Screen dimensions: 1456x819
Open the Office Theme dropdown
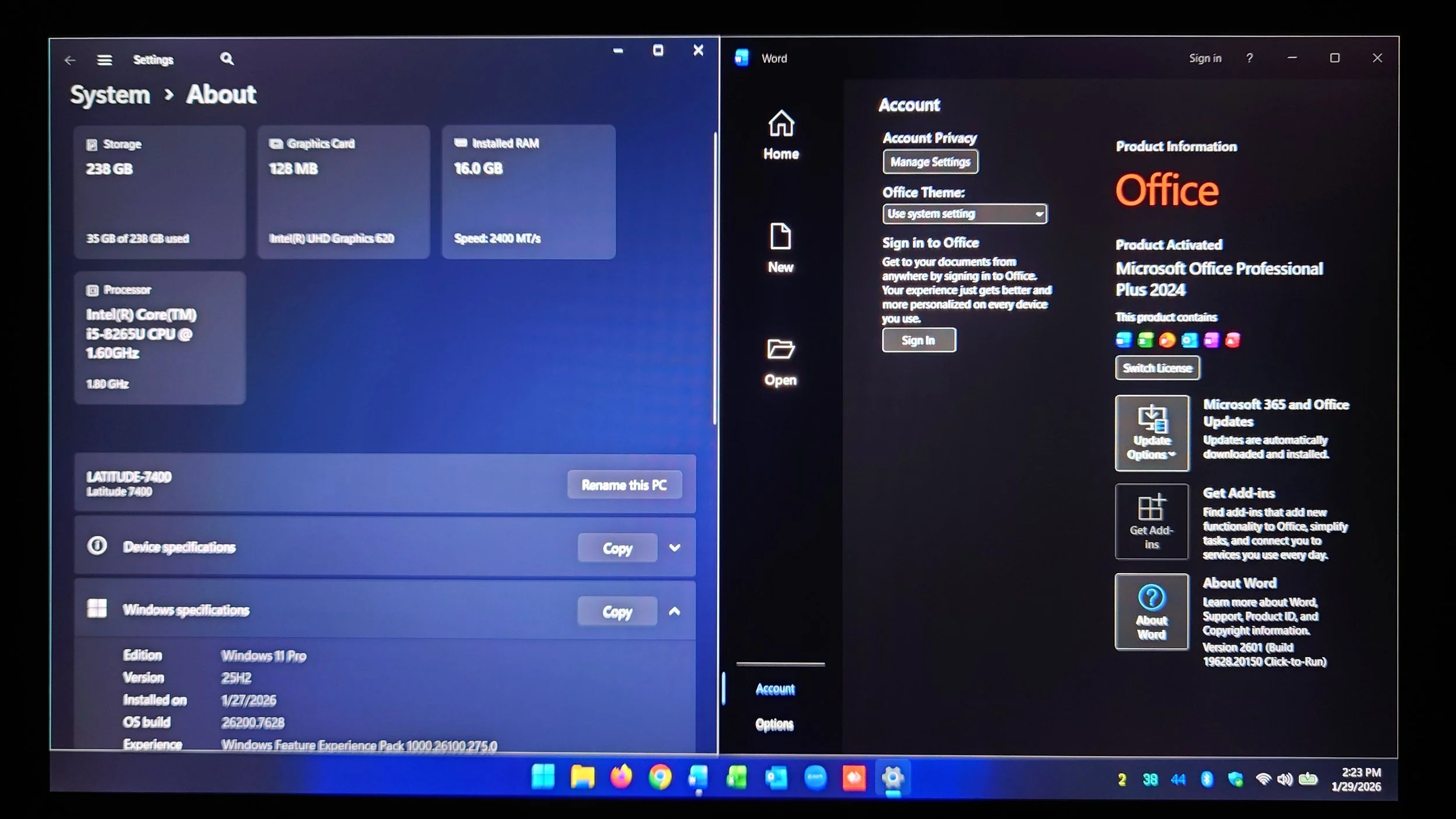964,214
